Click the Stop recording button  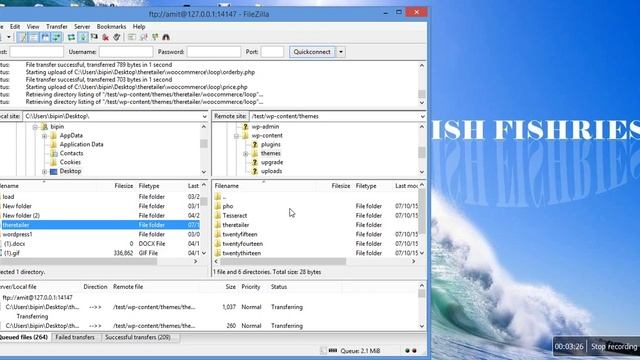click(x=613, y=347)
